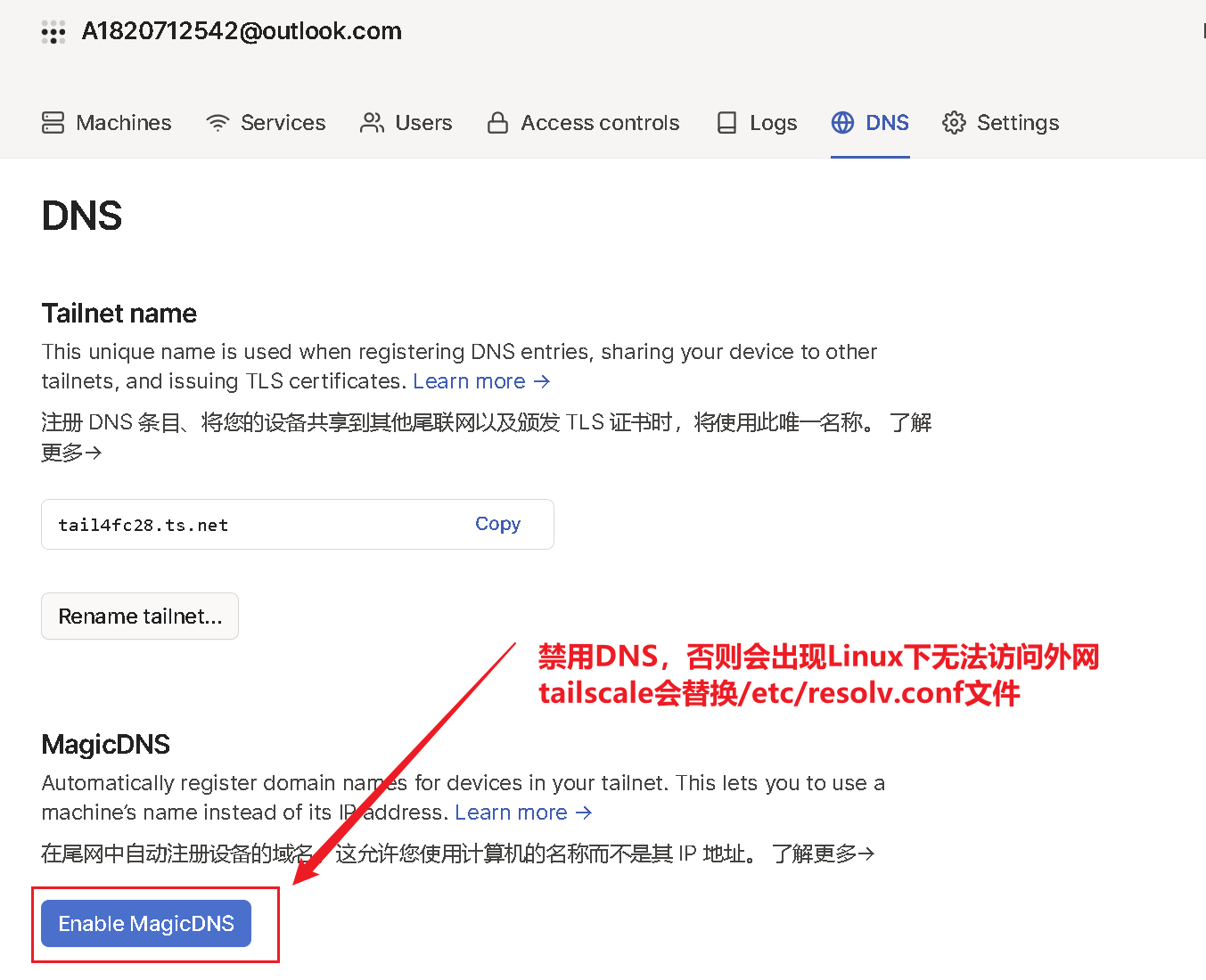Select the DNS tab label
Image resolution: width=1206 pixels, height=980 pixels.
point(887,123)
